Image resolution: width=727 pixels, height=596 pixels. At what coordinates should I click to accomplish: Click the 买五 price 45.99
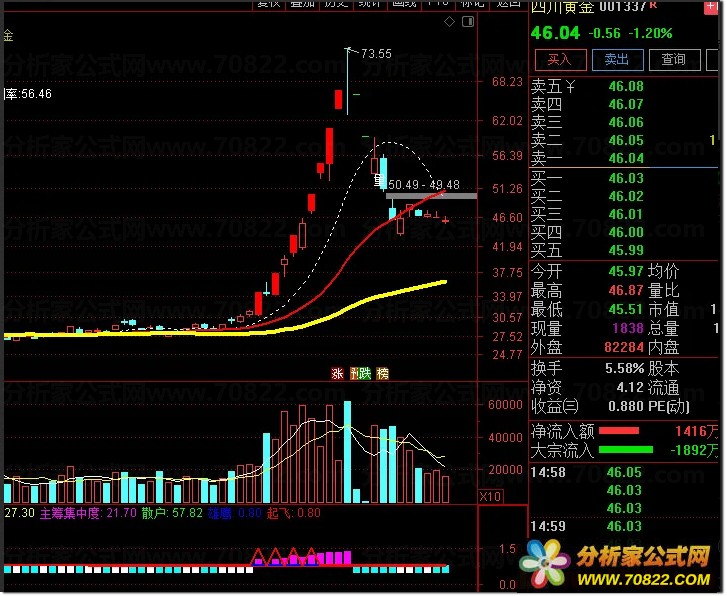[626, 250]
